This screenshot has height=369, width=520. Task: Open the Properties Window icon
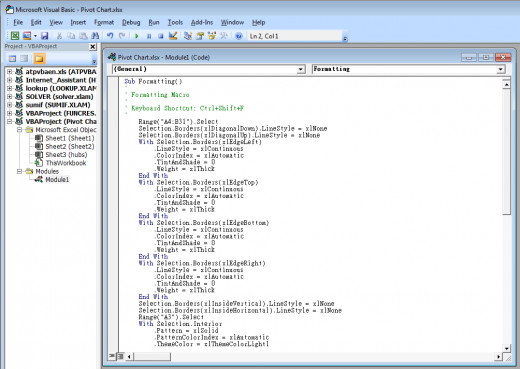pyautogui.click(x=200, y=36)
